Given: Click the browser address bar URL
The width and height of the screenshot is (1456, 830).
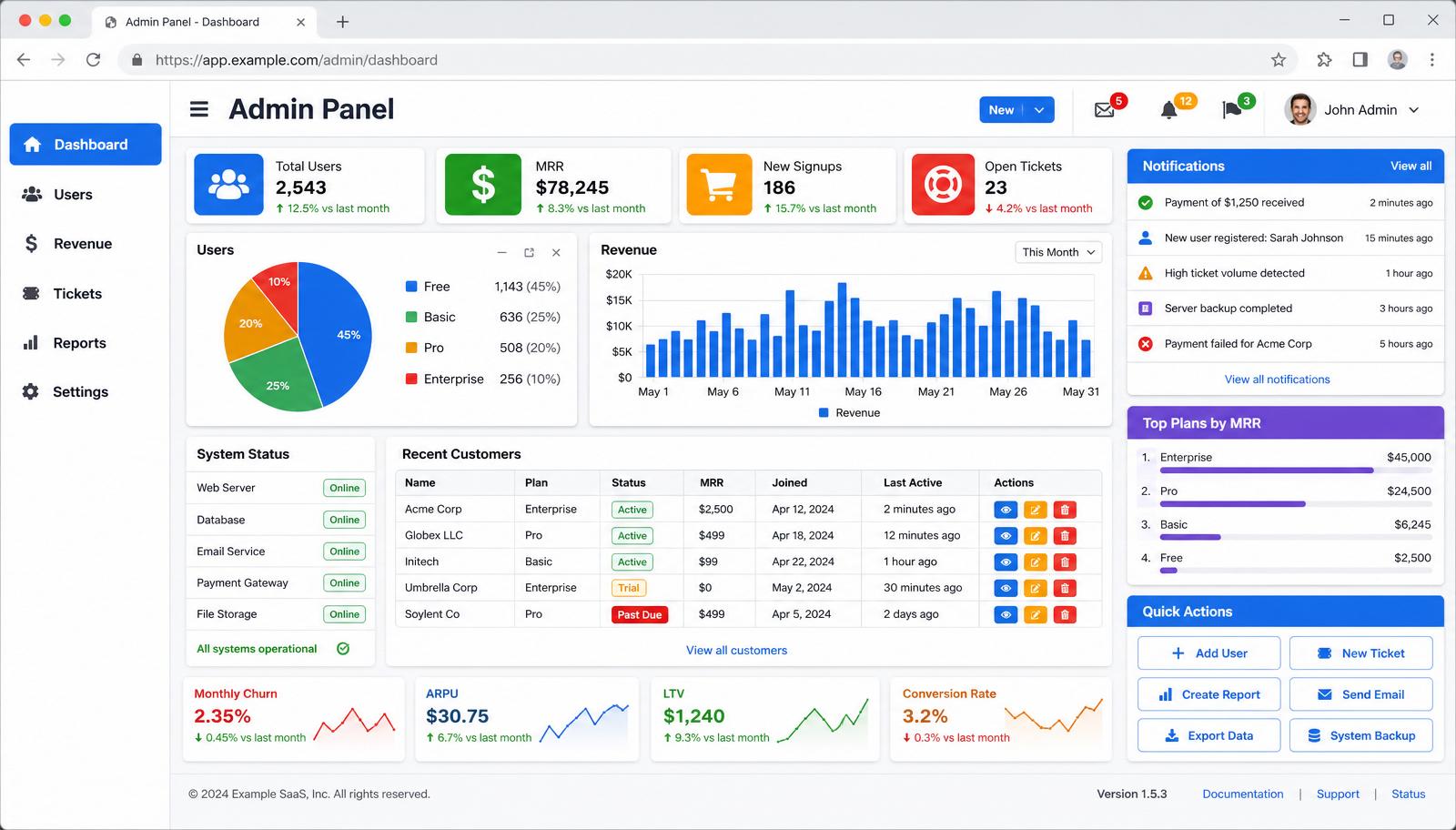Looking at the screenshot, I should (297, 60).
